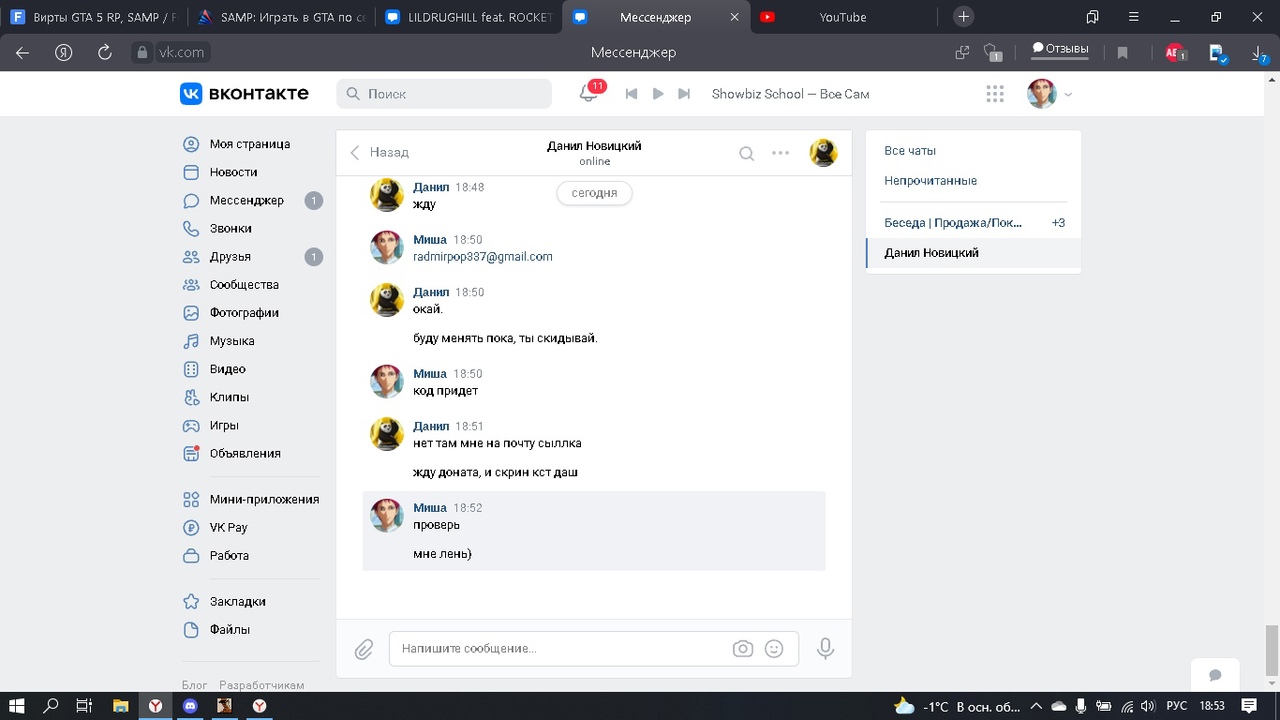Open the VK services grid icon
The image size is (1280, 720).
click(x=994, y=94)
